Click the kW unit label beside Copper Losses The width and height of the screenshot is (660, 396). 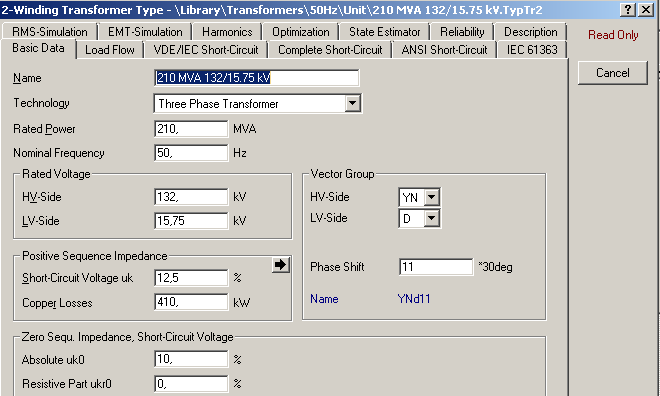click(242, 303)
